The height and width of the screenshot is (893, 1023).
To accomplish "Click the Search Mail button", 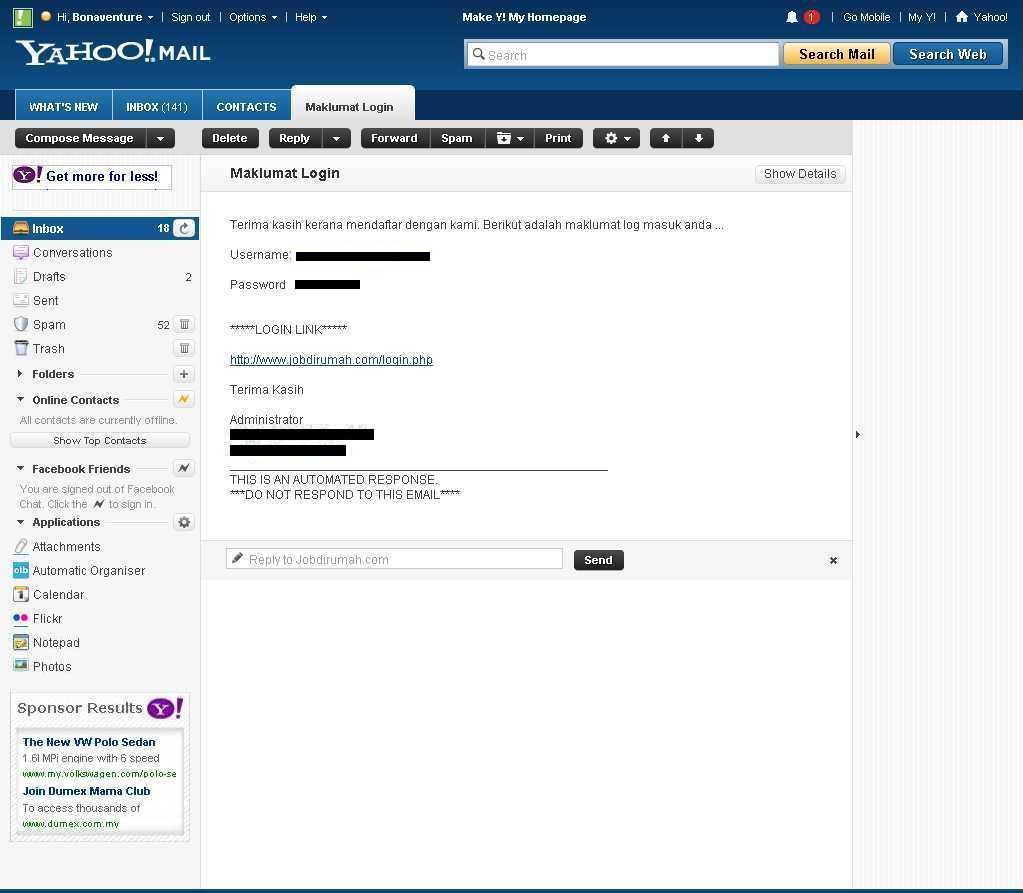I will coord(836,54).
